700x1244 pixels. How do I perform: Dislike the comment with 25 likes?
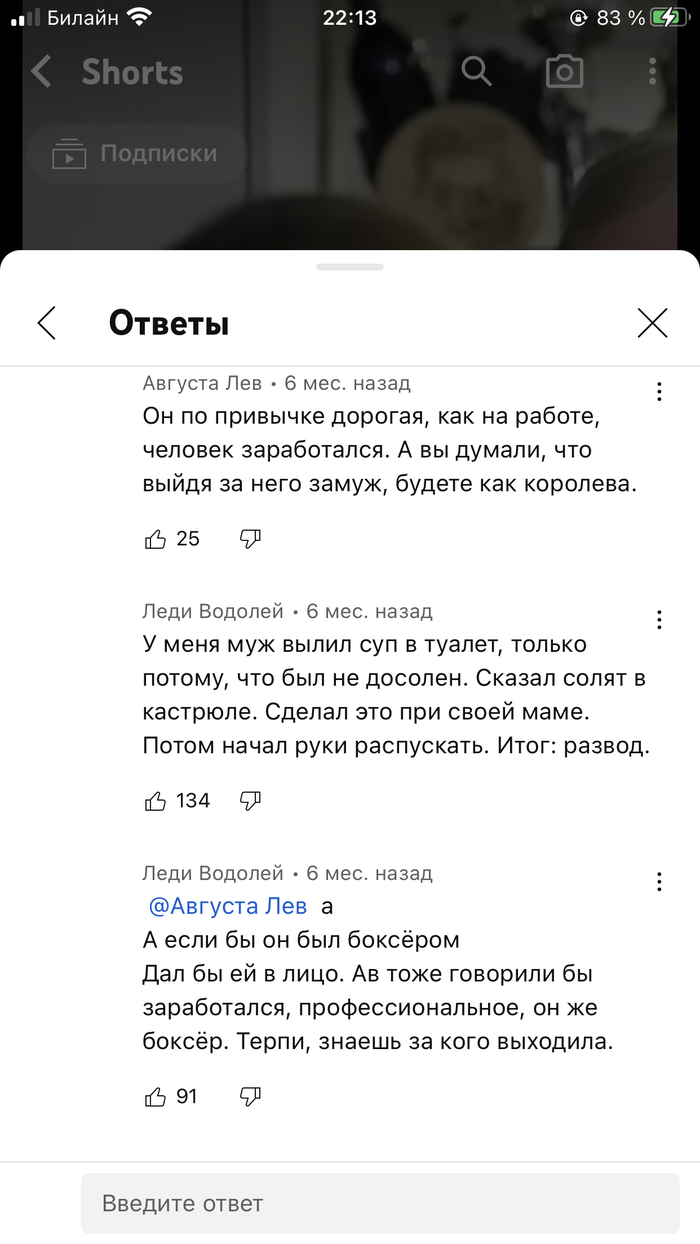pyautogui.click(x=250, y=539)
